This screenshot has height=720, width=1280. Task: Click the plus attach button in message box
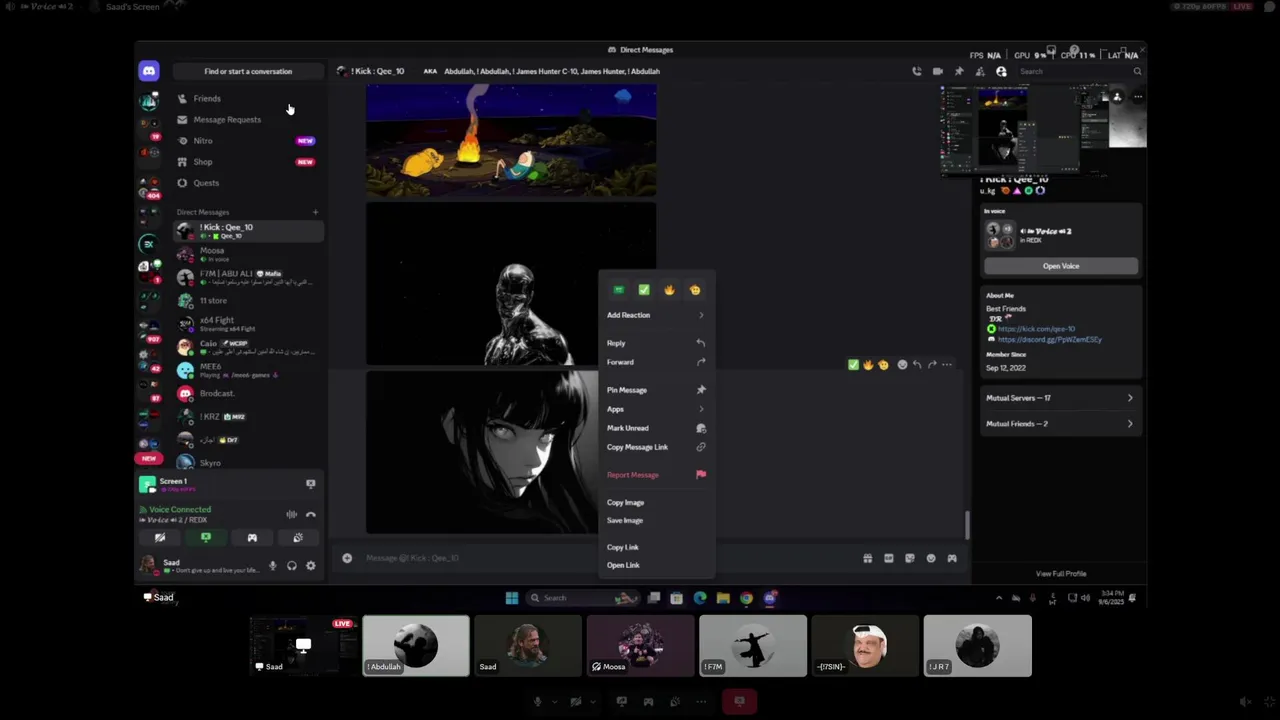click(347, 558)
